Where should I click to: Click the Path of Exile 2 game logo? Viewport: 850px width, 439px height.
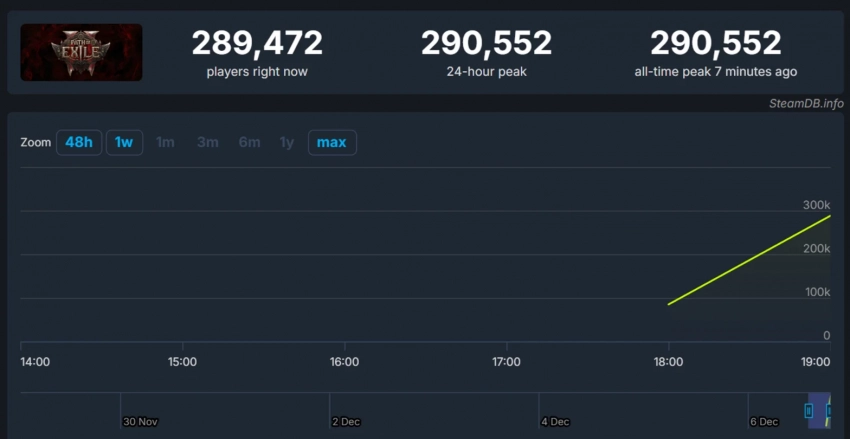click(81, 52)
